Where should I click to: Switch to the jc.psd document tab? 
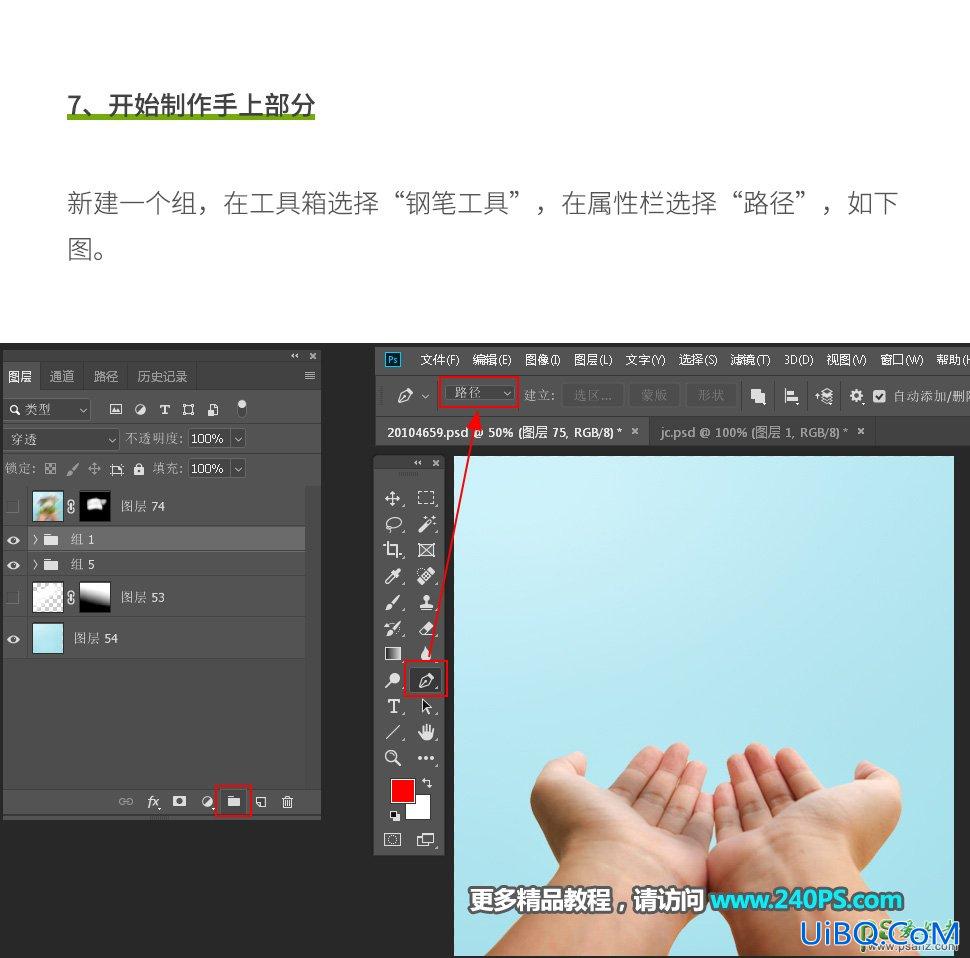coord(753,432)
